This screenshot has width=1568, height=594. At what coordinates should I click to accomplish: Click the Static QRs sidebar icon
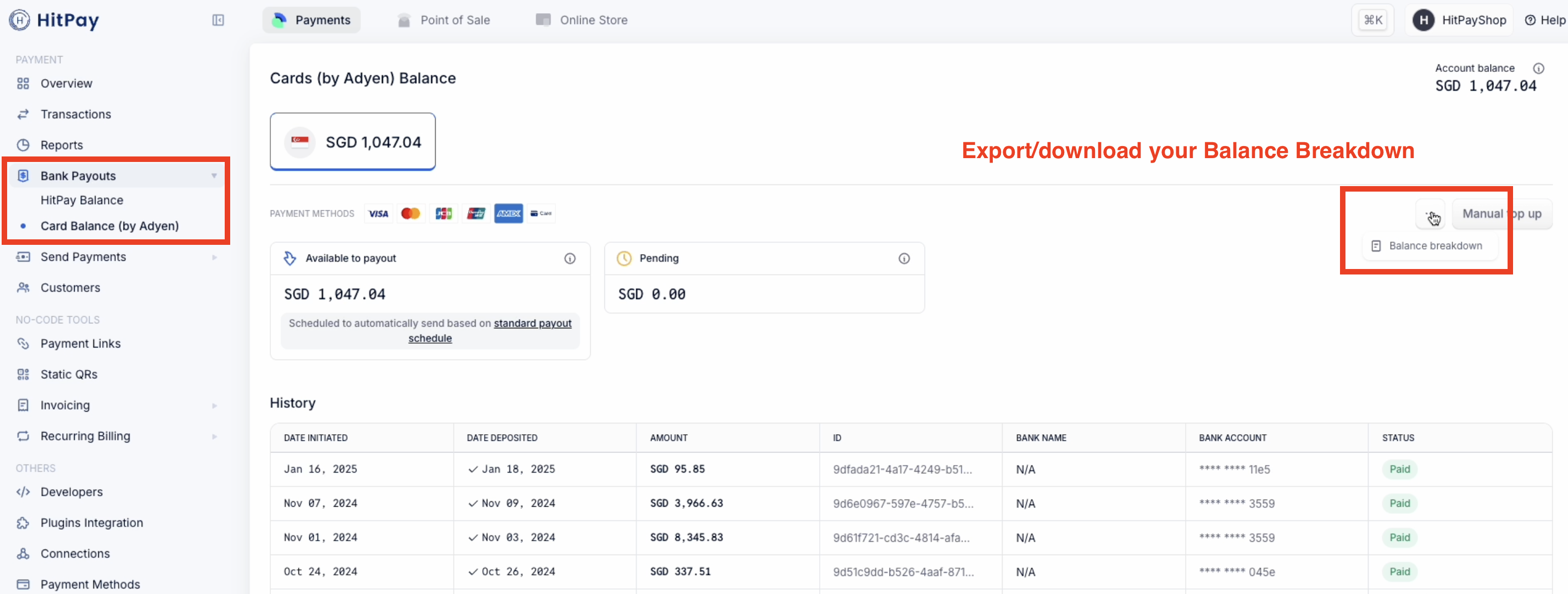pos(23,374)
